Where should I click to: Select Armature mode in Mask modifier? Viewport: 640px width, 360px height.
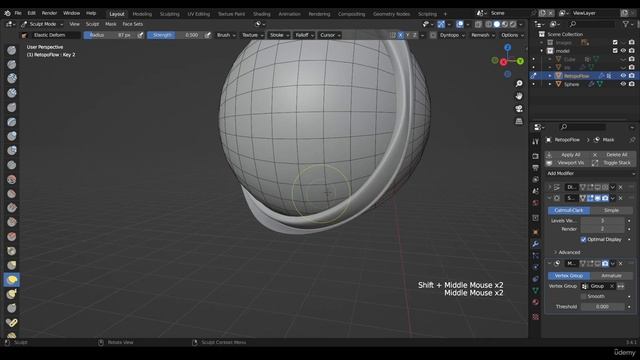[x=611, y=276]
